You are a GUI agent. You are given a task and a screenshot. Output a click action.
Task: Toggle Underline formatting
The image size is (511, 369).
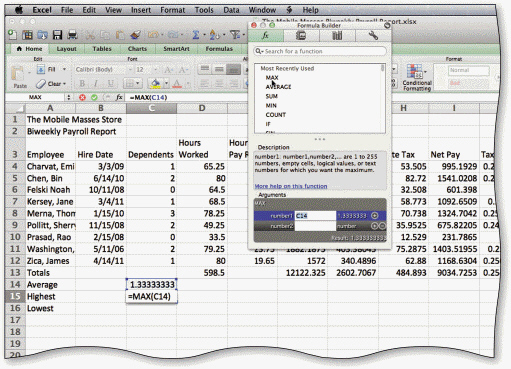pos(110,83)
